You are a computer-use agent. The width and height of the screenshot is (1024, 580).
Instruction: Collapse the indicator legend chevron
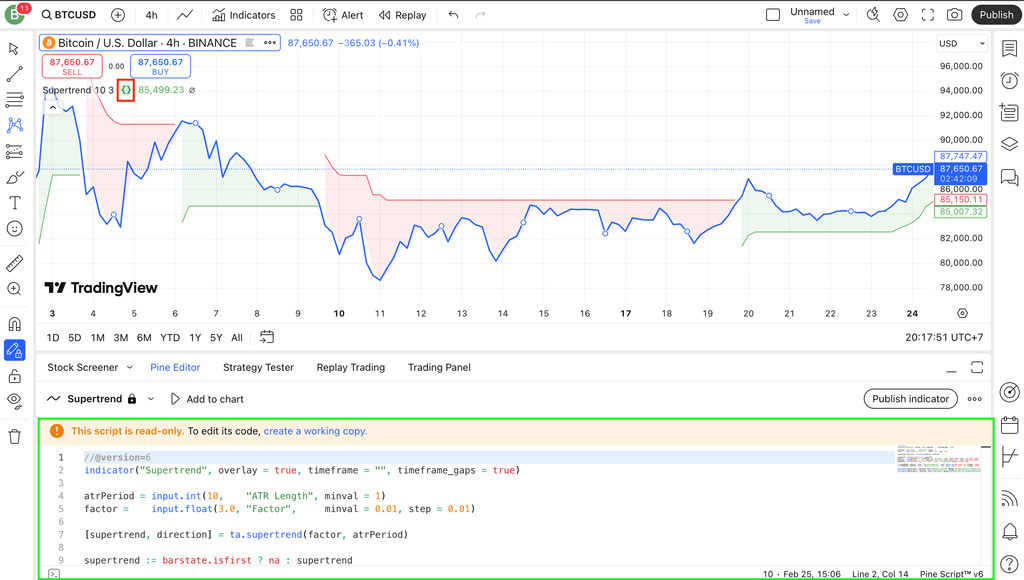tap(52, 107)
